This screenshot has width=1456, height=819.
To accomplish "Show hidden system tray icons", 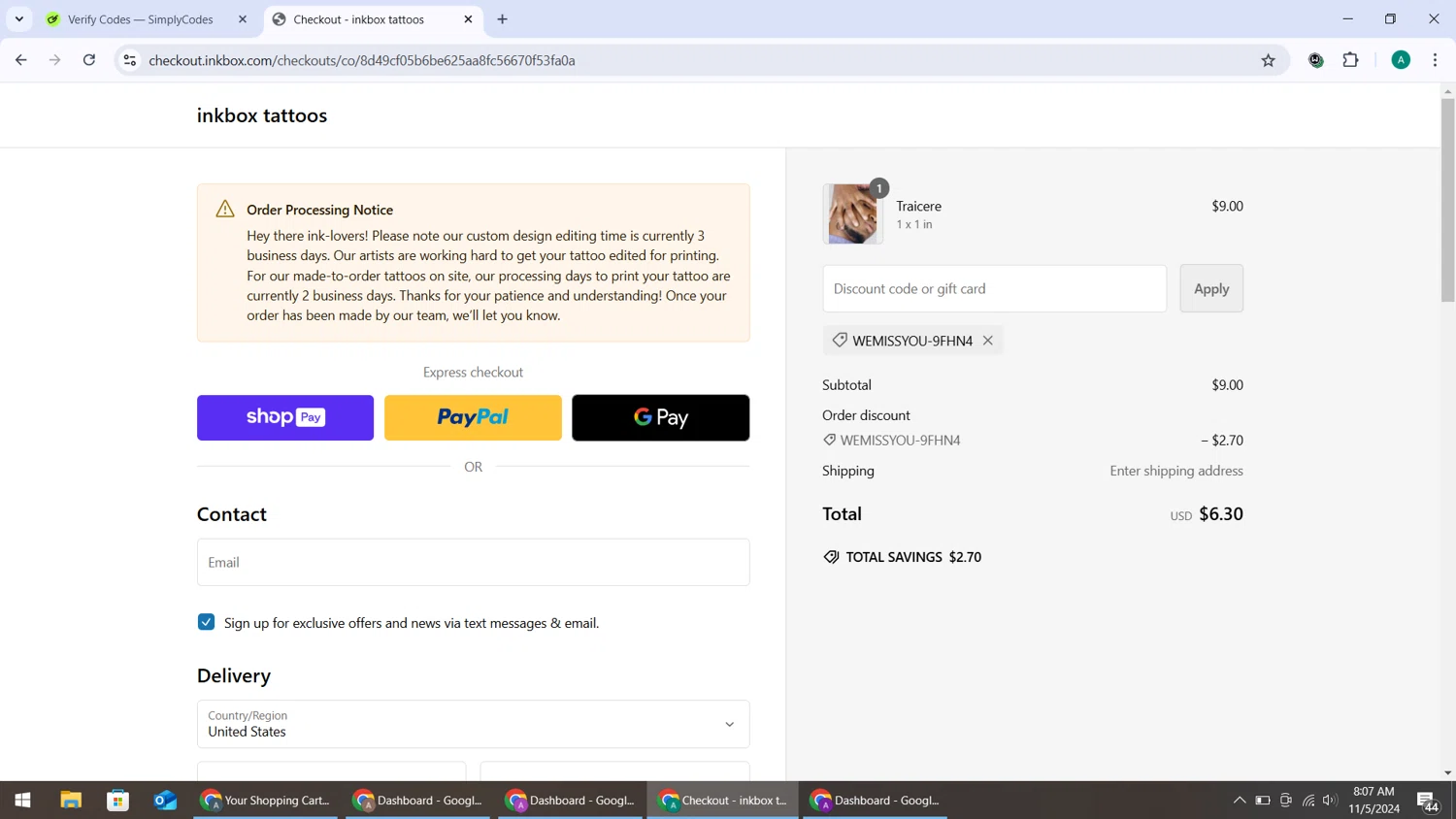I will (x=1240, y=801).
